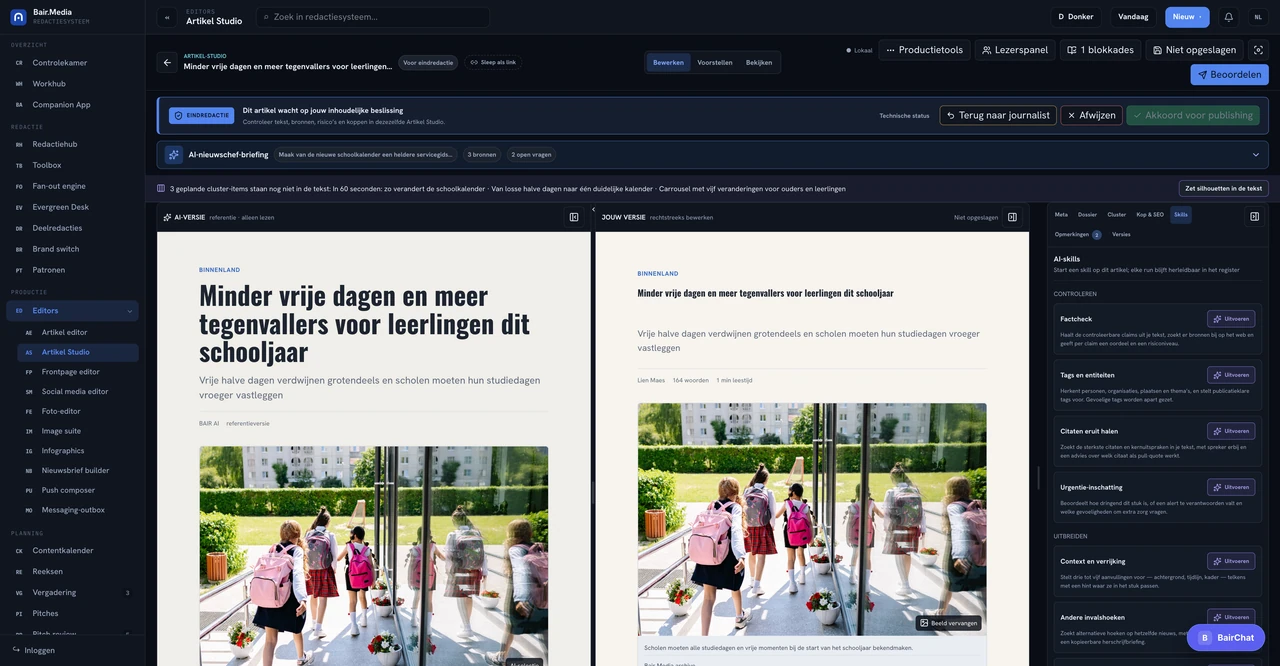Open Push composer in sidebar
The image size is (1280, 666).
77,490
